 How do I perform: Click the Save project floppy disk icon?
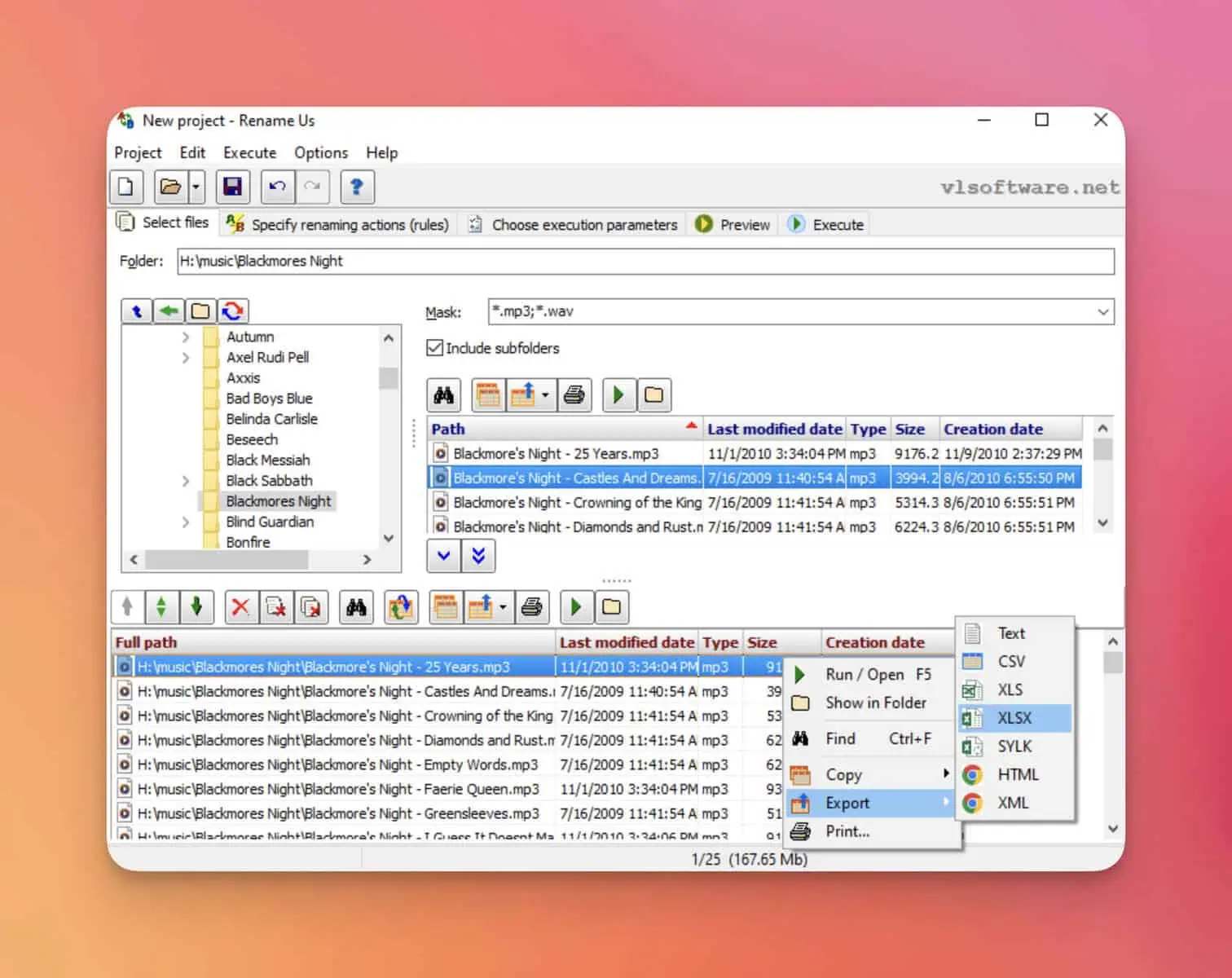tap(232, 187)
